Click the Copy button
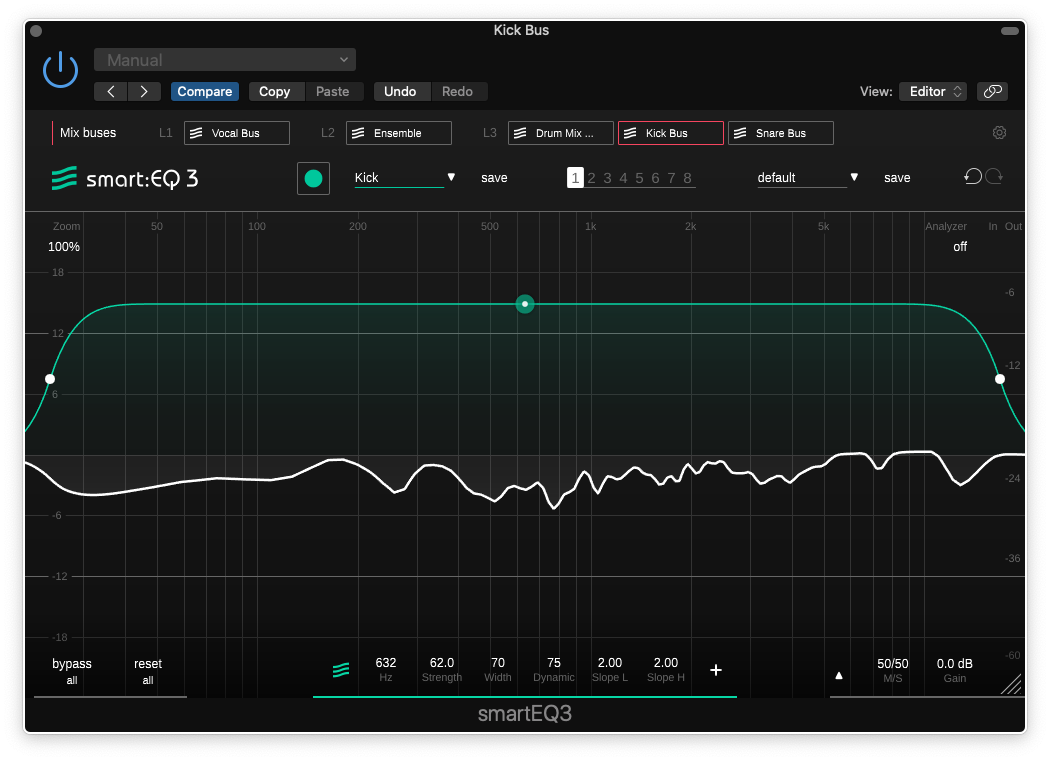 (275, 91)
